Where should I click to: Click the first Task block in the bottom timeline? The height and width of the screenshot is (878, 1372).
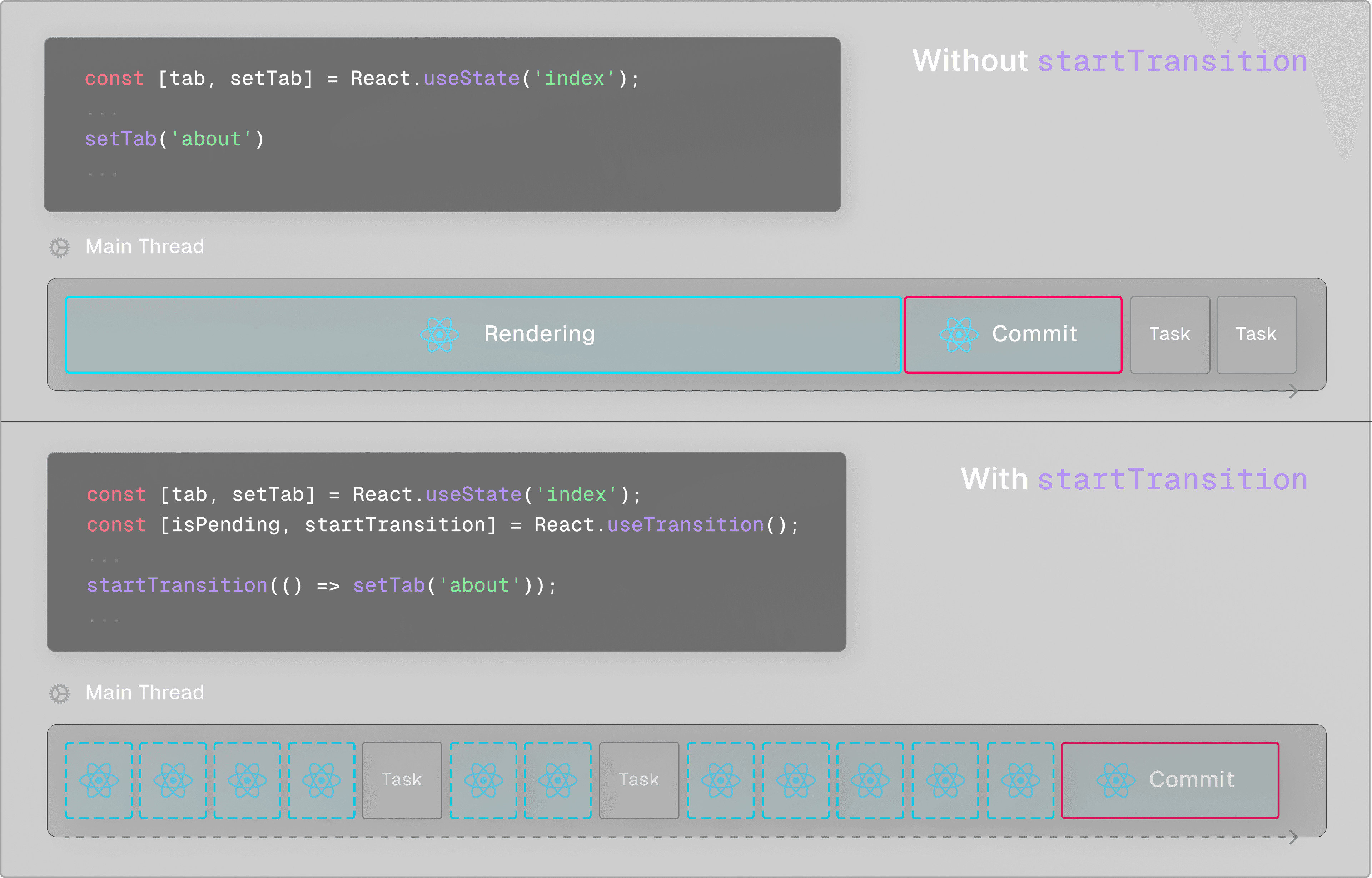click(x=402, y=780)
